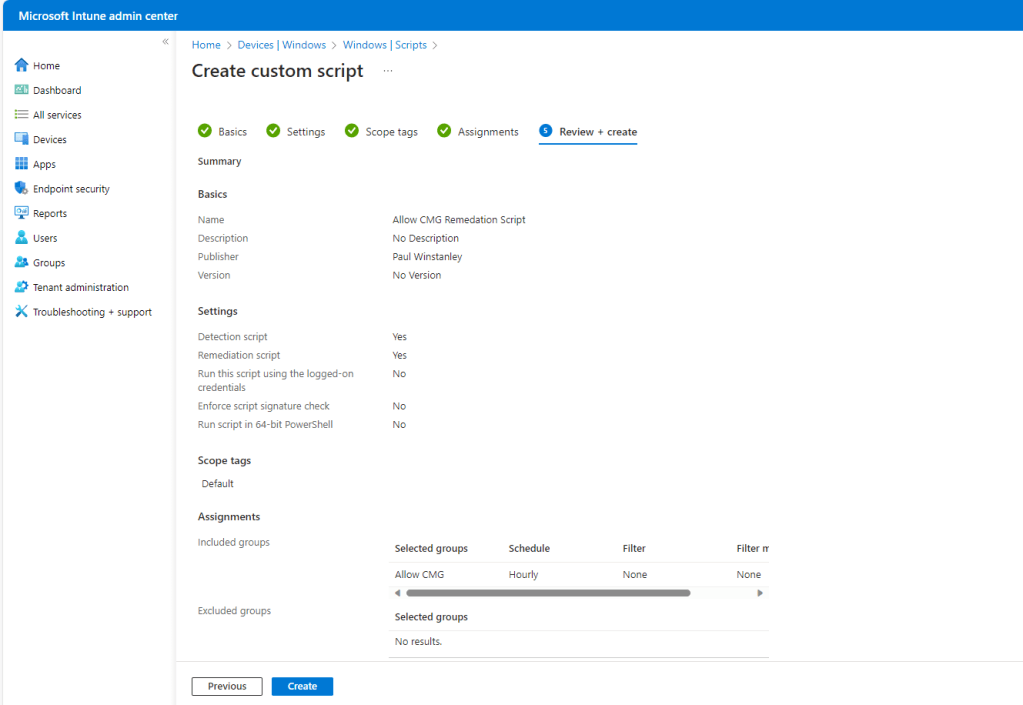Click the Troubleshooting + support wrench icon

(x=22, y=312)
